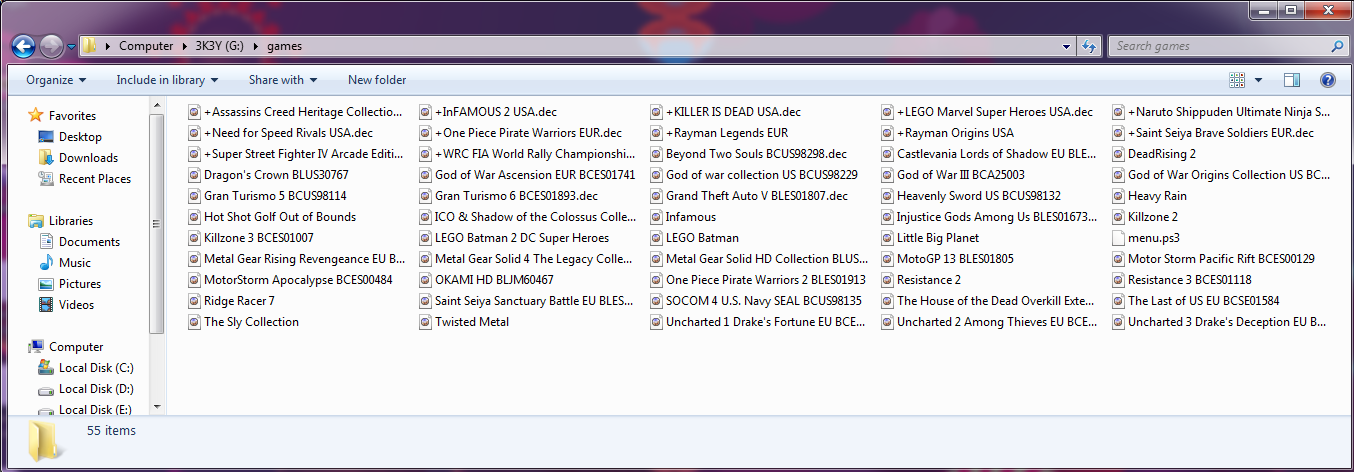Click the 3K3Y (G:) breadcrumb segment
Image resolution: width=1354 pixels, height=472 pixels.
click(218, 46)
